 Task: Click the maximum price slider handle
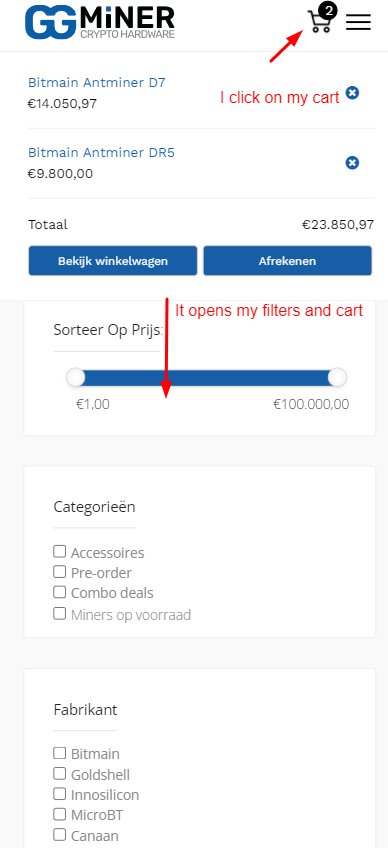pyautogui.click(x=337, y=377)
